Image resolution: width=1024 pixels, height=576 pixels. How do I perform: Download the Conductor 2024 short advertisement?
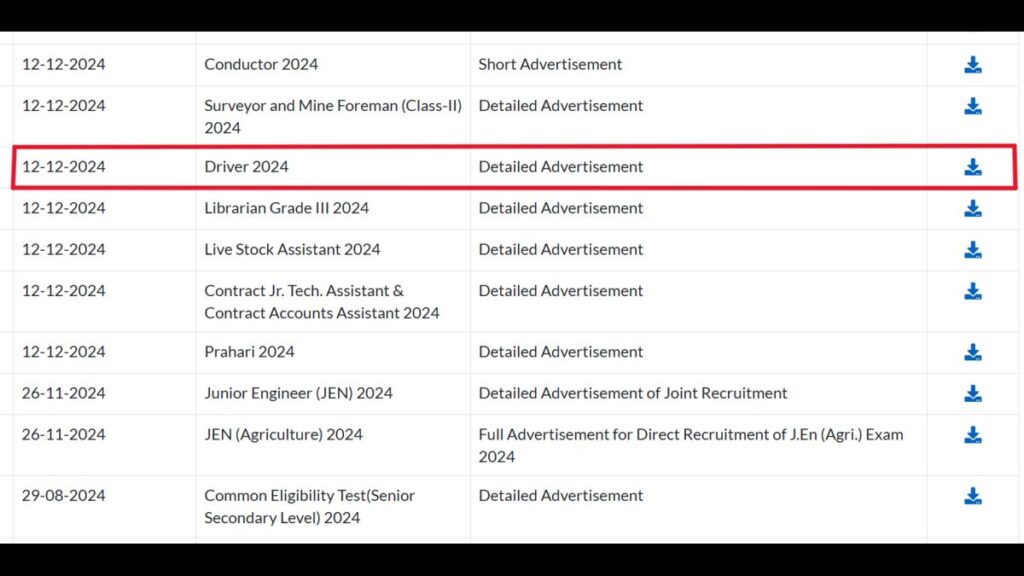coord(972,65)
